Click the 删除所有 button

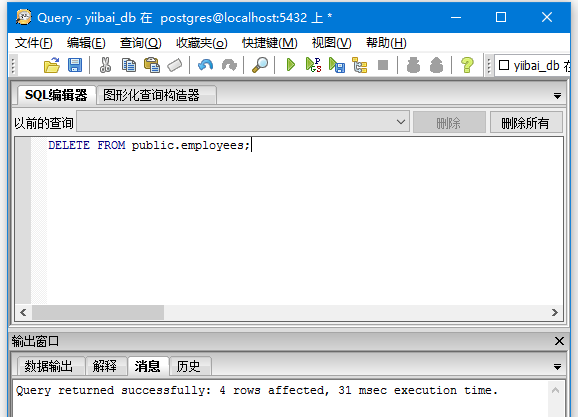[x=526, y=122]
